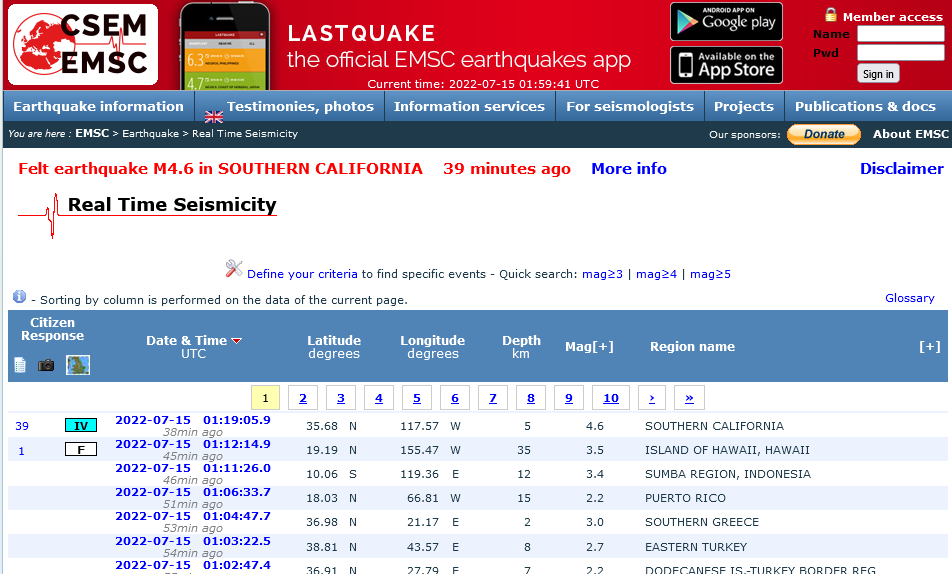
Task: Click the CSEM EMSC logo
Action: pyautogui.click(x=83, y=44)
